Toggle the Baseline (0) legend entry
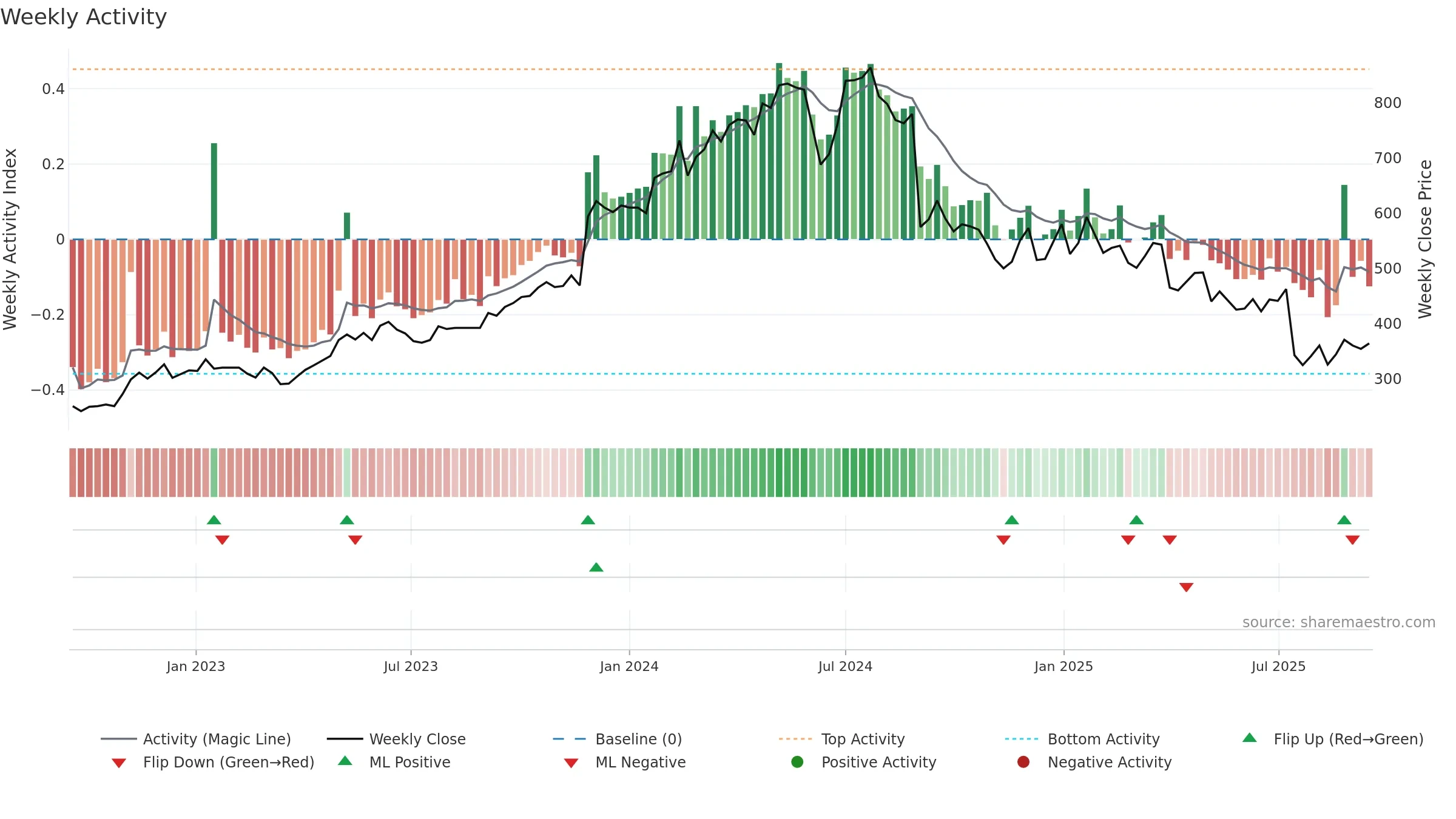 [x=618, y=739]
